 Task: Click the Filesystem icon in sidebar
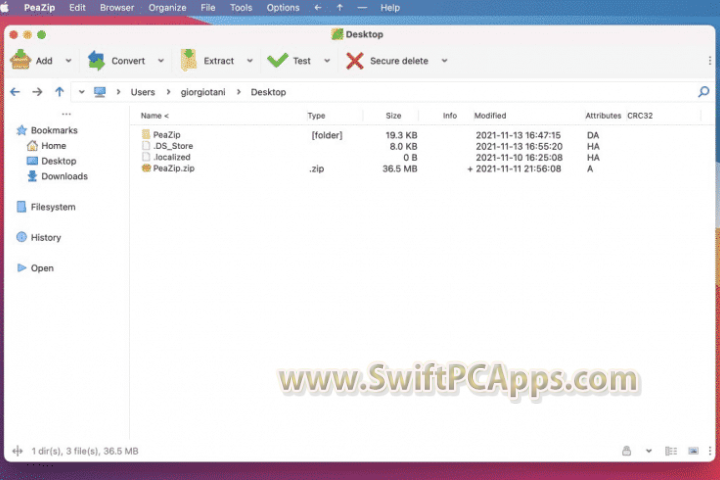click(x=21, y=207)
